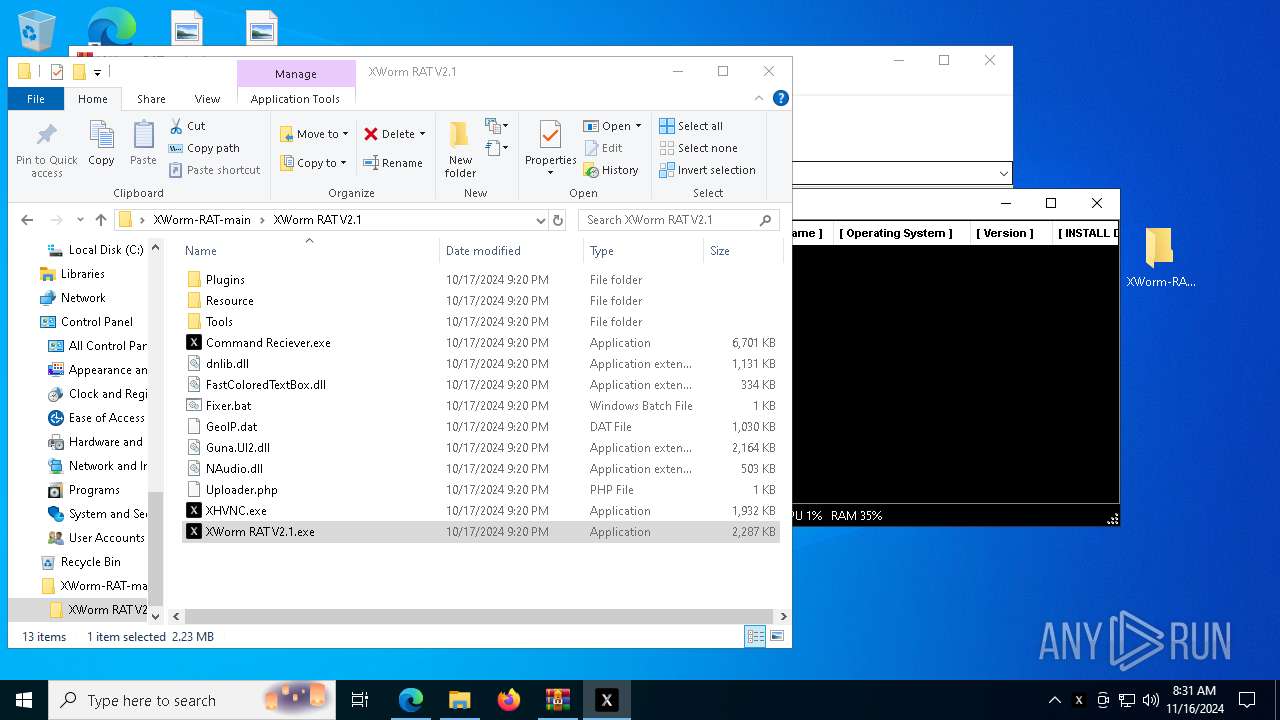Image resolution: width=1280 pixels, height=720 pixels.
Task: Click History in the Open group
Action: coord(610,170)
